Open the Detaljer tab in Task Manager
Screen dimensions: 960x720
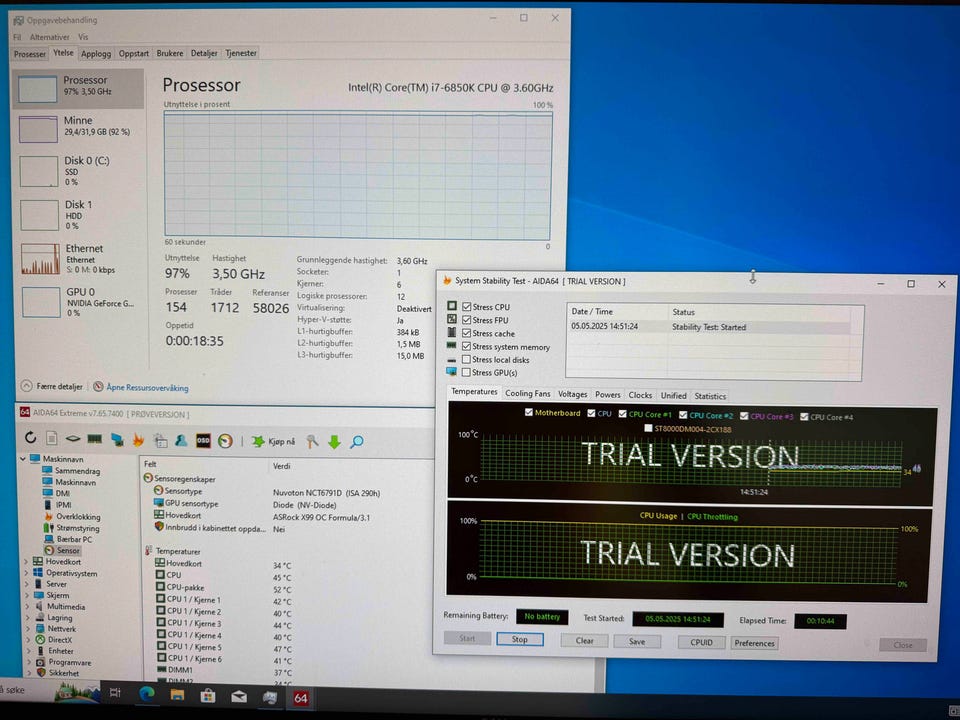[203, 53]
